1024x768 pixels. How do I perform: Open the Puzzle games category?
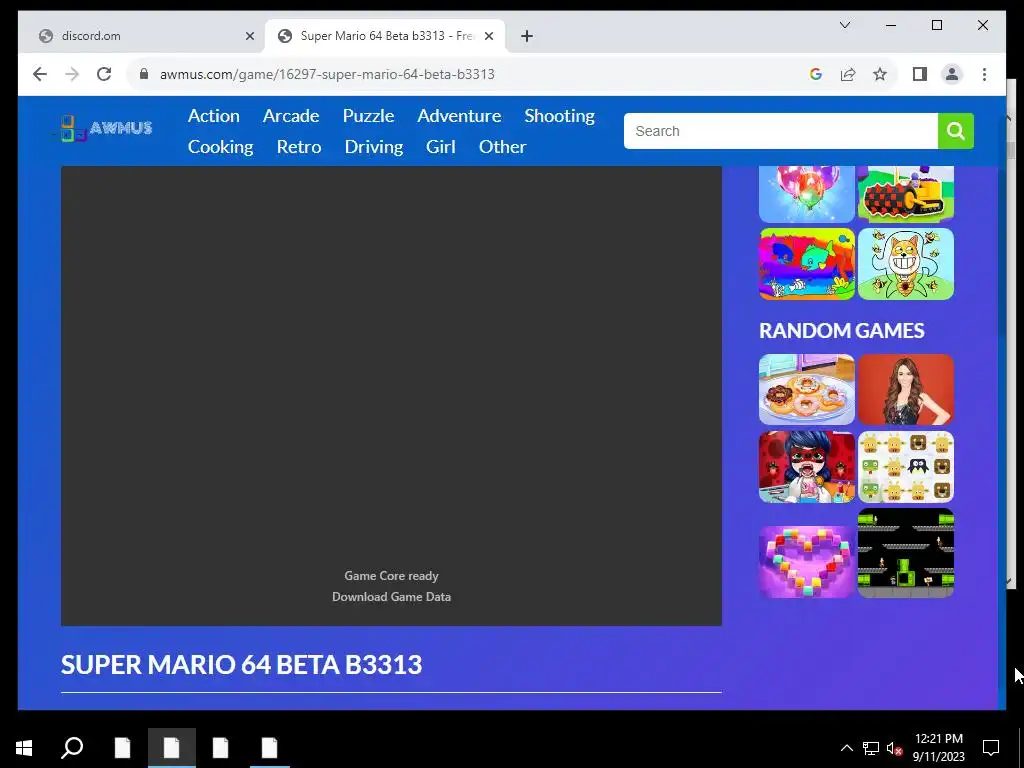click(x=368, y=116)
